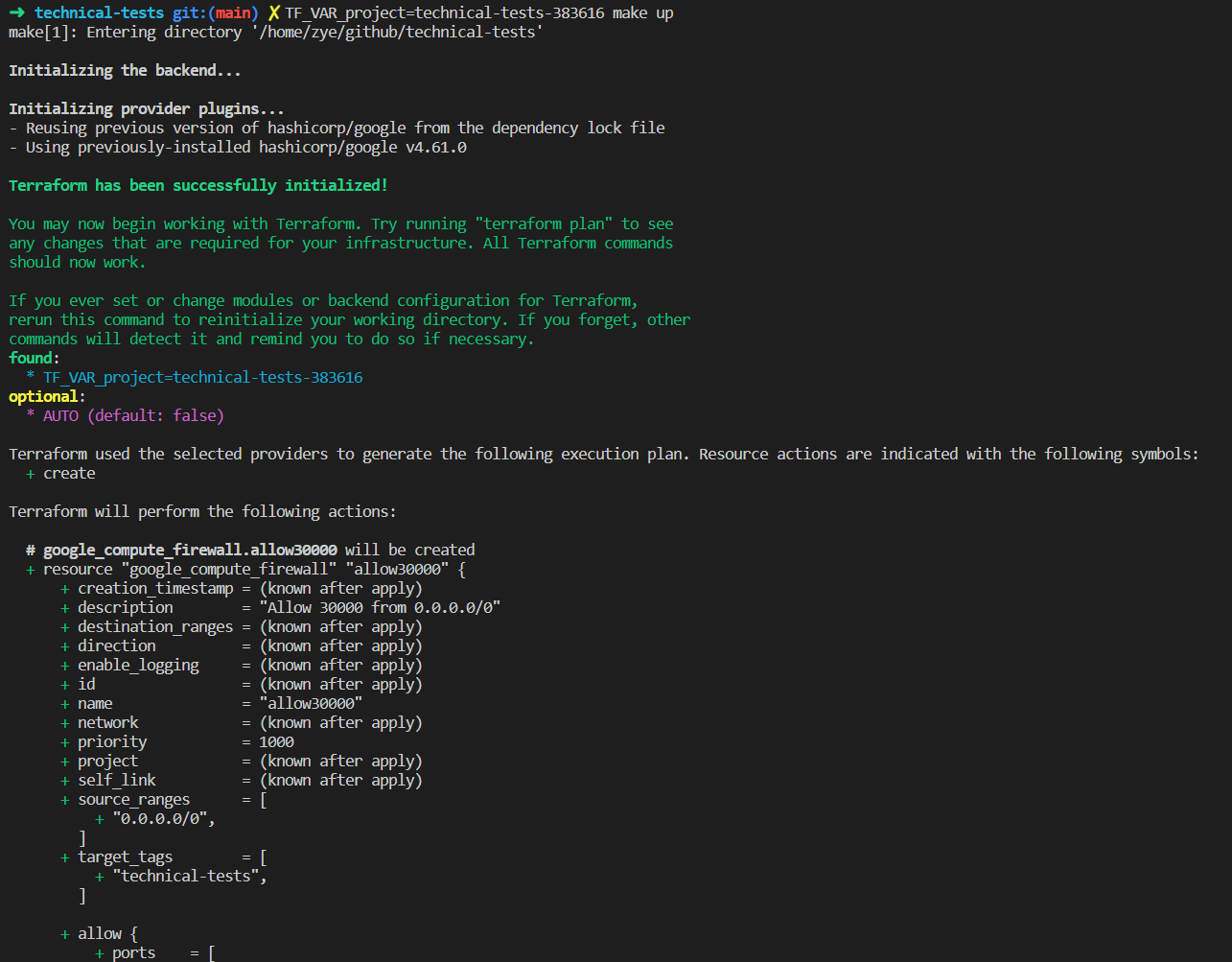The image size is (1232, 962).
Task: Select the "technical-tests" prompt directory name
Action: [99, 12]
